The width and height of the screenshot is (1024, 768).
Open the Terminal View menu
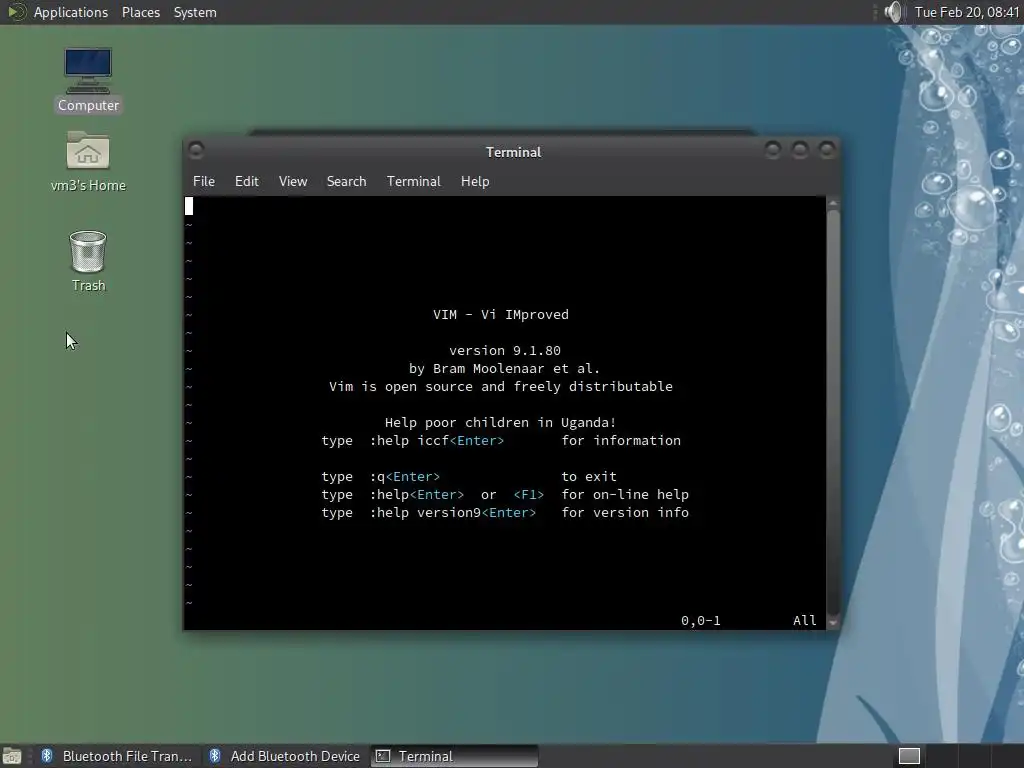293,182
